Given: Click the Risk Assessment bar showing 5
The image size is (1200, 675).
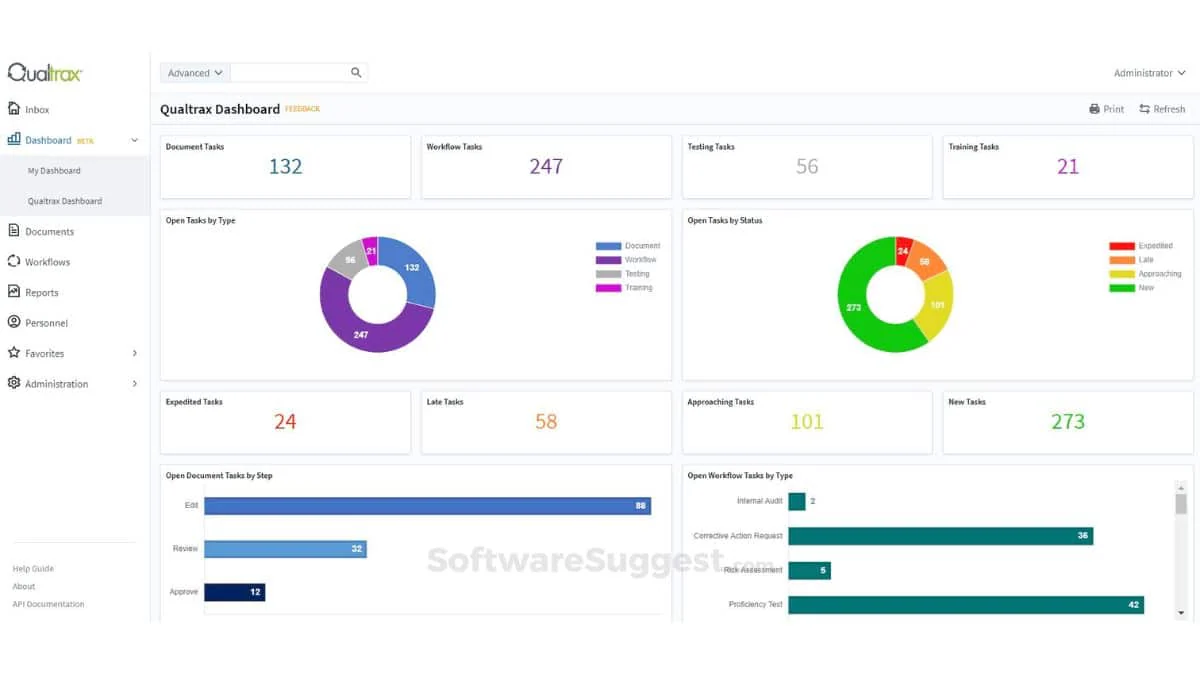Looking at the screenshot, I should (x=809, y=570).
